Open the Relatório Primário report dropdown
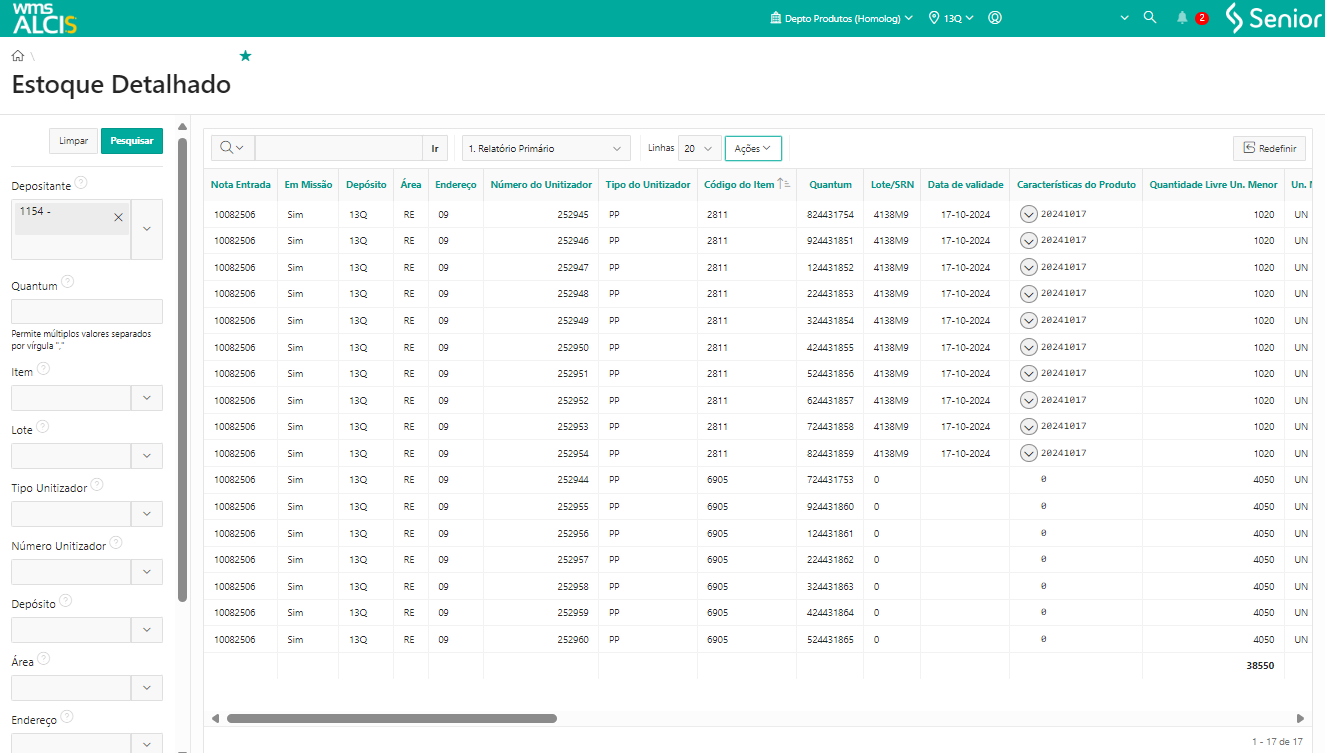 546,148
